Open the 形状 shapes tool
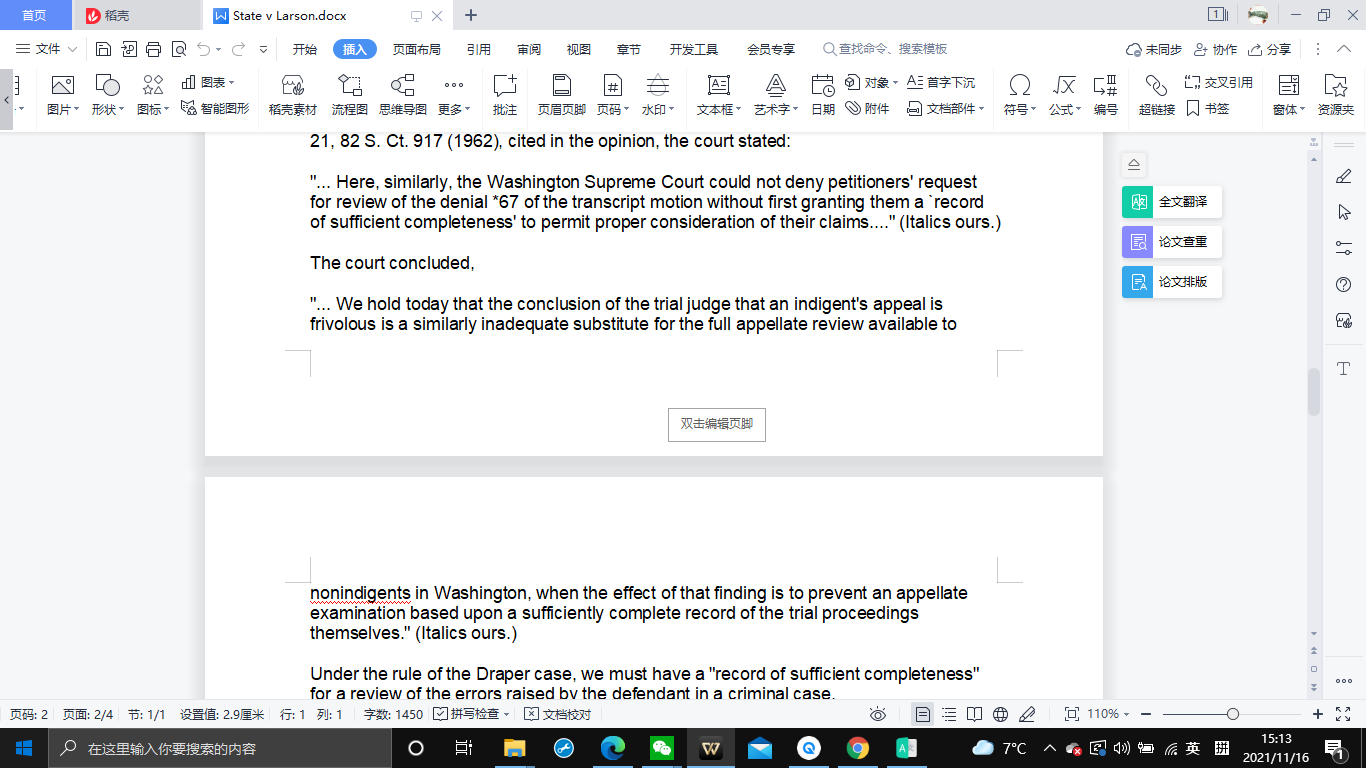This screenshot has width=1366, height=768. point(107,95)
